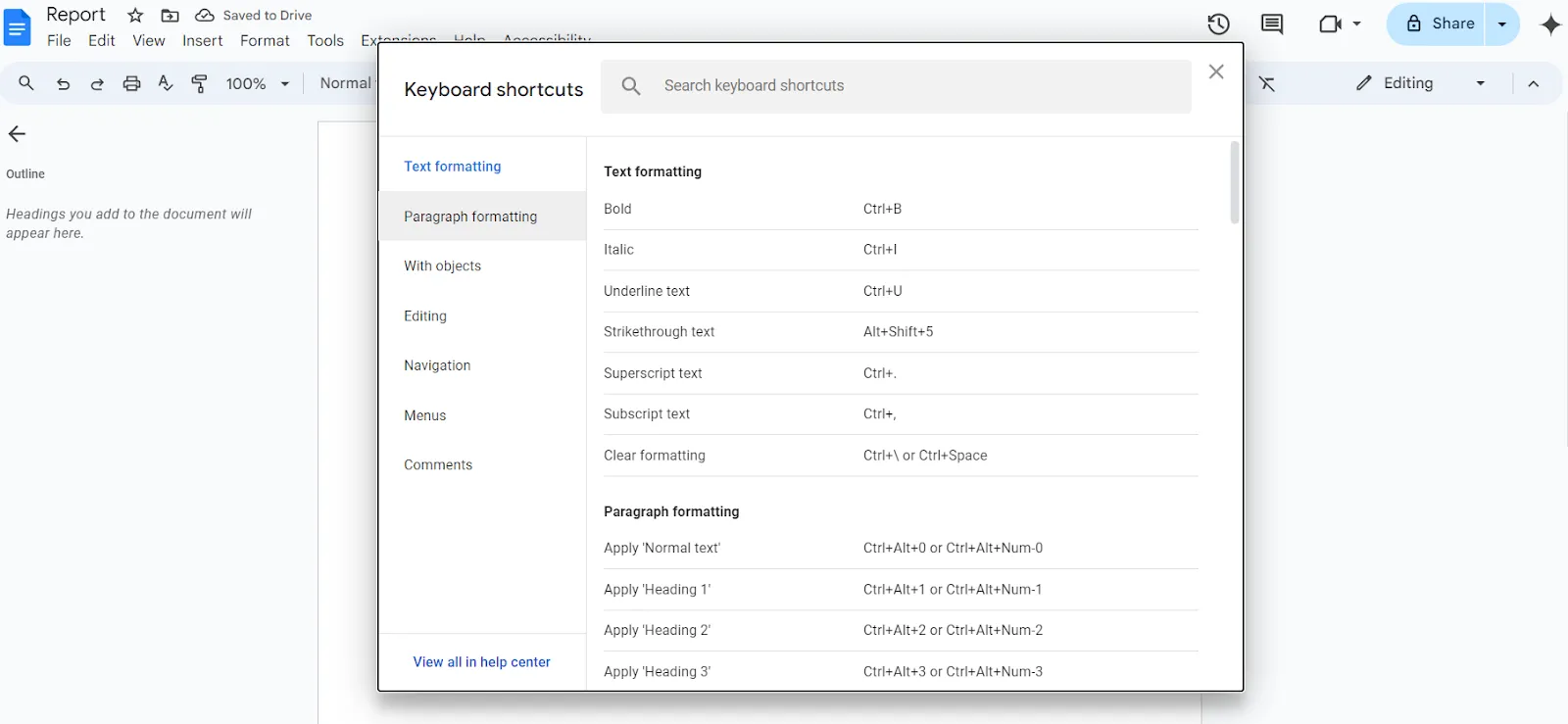Image resolution: width=1568 pixels, height=724 pixels.
Task: Click the spelling and grammar check icon
Action: 166,84
